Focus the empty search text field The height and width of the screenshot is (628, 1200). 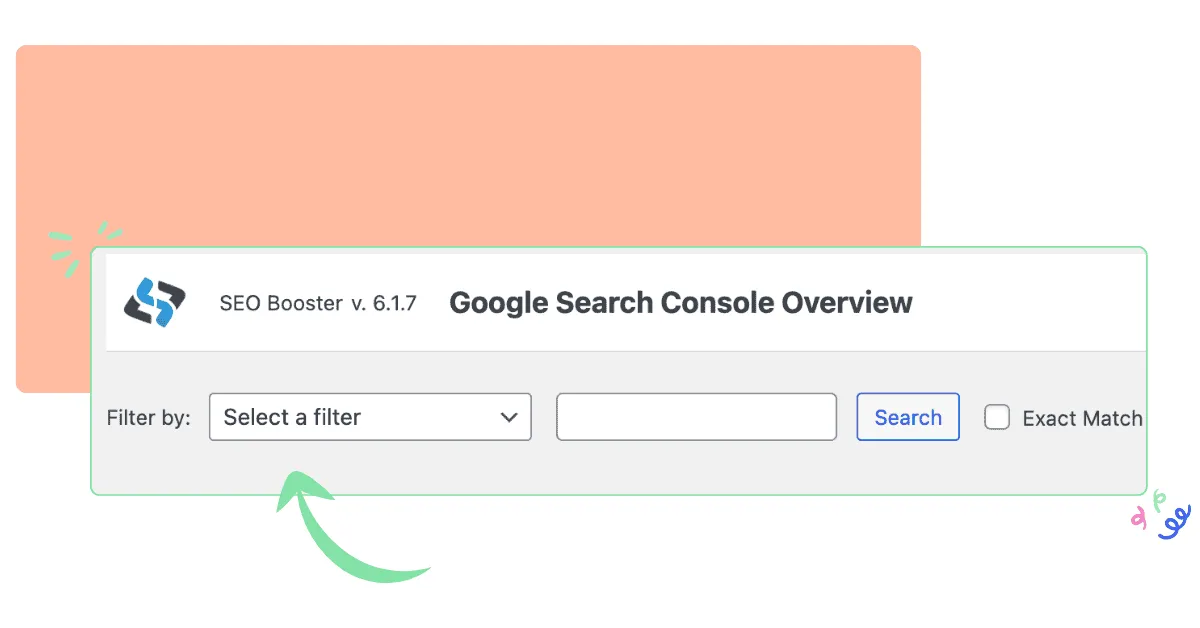(x=696, y=417)
